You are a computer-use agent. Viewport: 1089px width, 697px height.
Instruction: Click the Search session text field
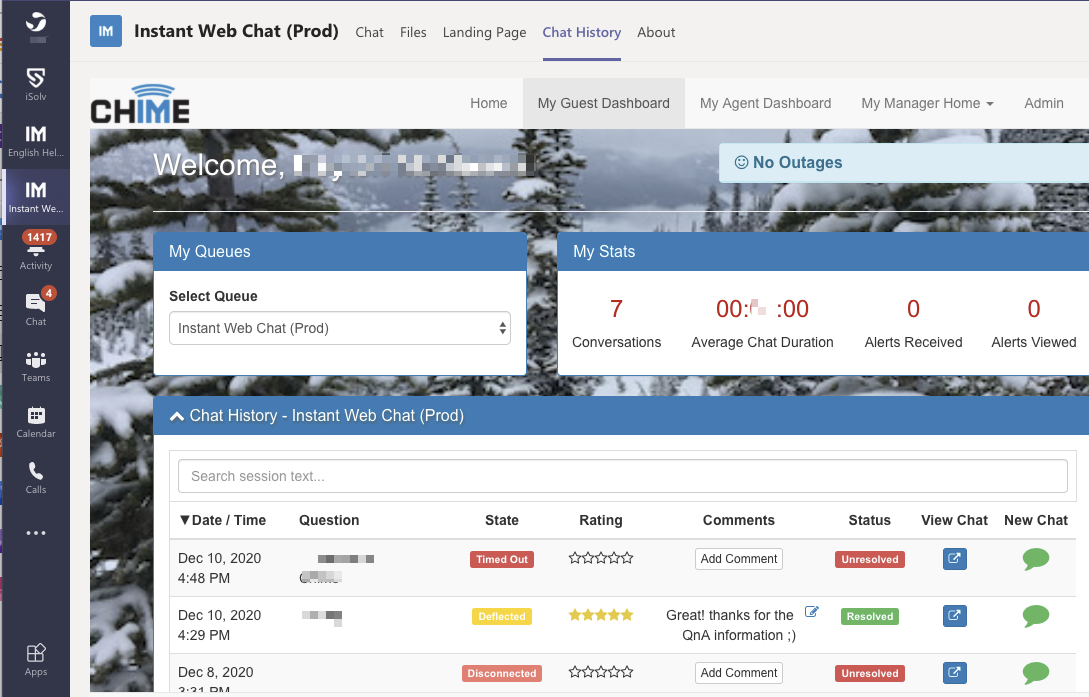pos(622,476)
